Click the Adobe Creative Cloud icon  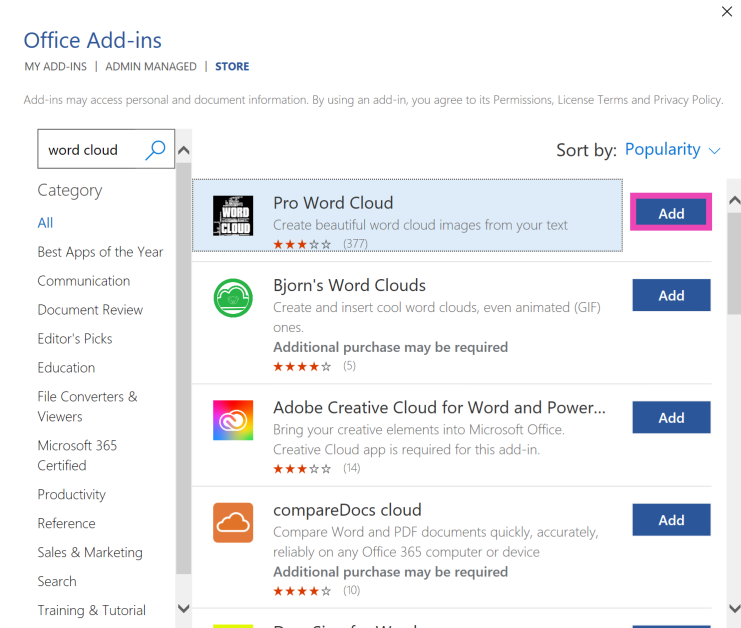click(233, 420)
